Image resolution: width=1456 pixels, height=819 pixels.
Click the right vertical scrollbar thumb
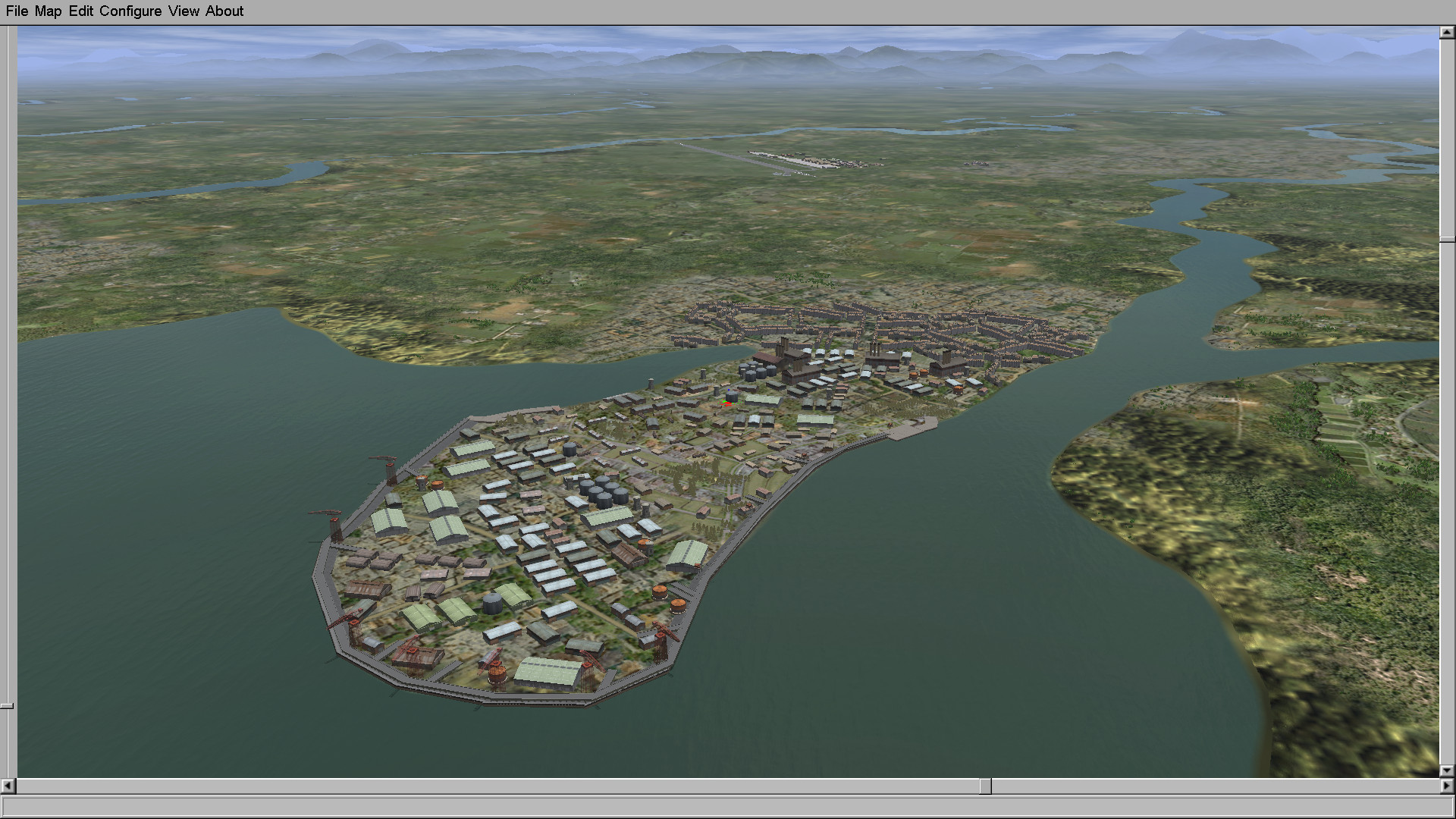[x=1447, y=239]
